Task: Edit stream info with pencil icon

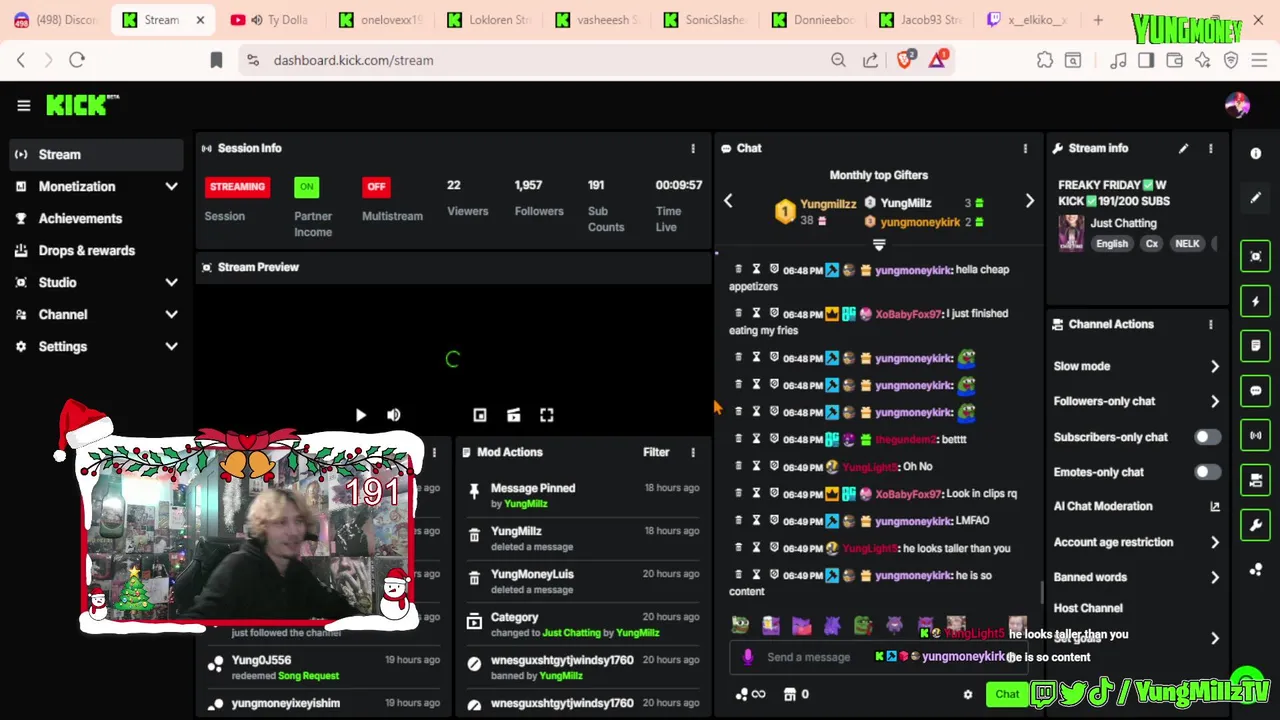Action: point(1183,148)
